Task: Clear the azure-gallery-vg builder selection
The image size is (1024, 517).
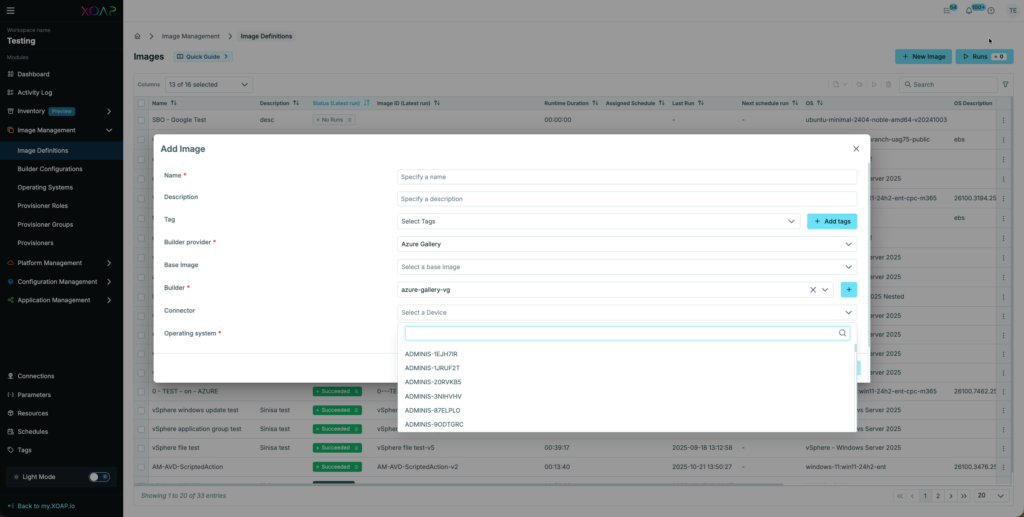Action: (813, 290)
